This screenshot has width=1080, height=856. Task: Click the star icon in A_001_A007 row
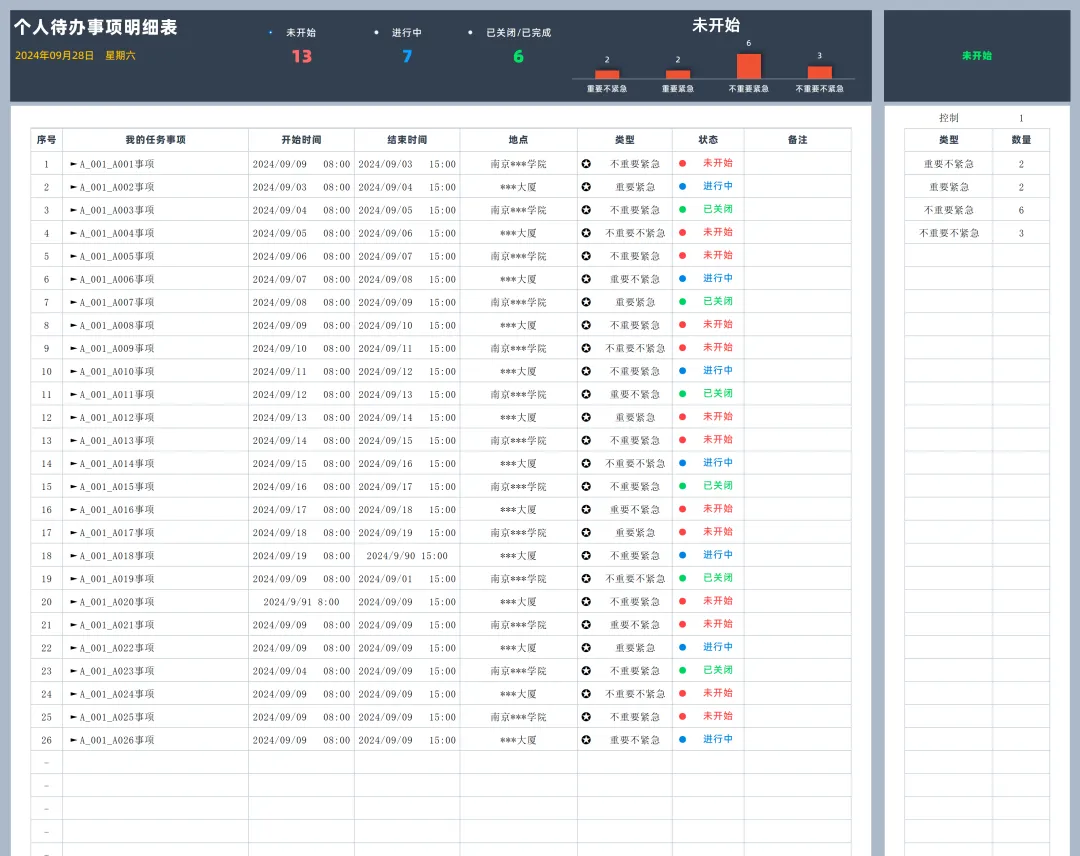coord(586,302)
